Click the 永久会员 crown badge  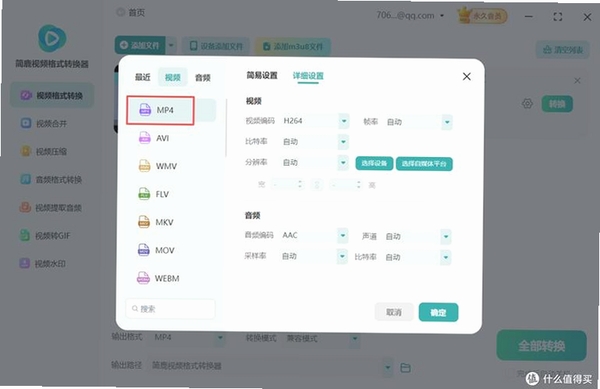coord(483,16)
